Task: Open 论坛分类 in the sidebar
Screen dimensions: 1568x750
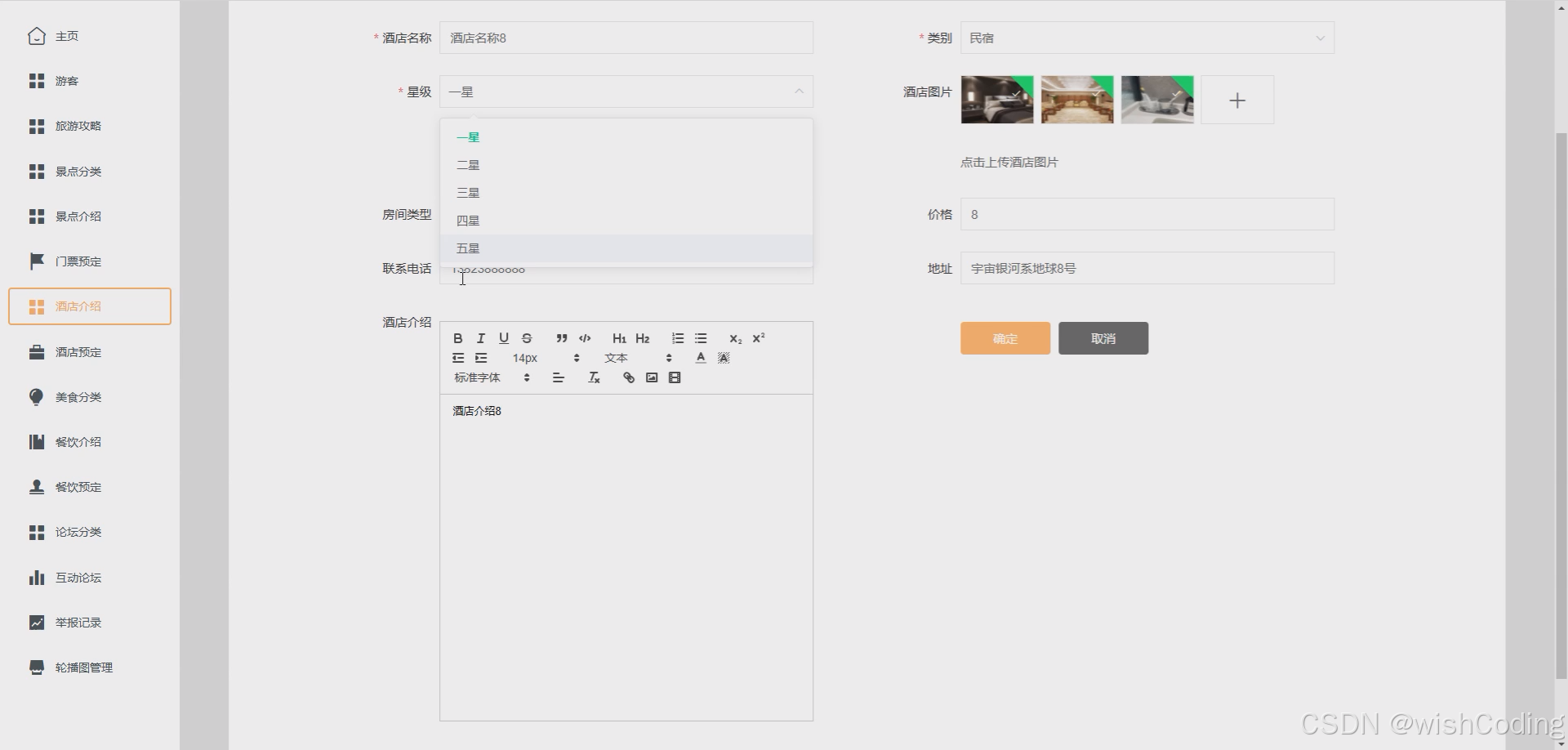Action: (90, 532)
